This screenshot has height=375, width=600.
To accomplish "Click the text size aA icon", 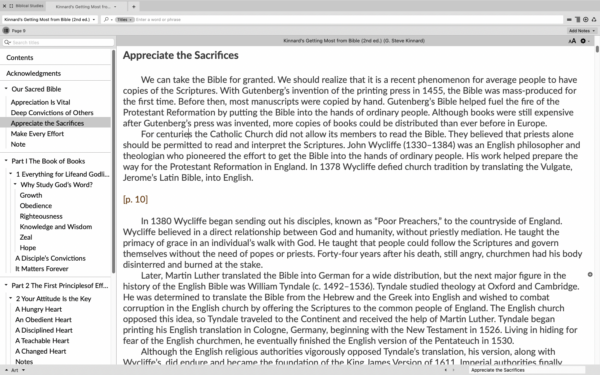I will (572, 41).
